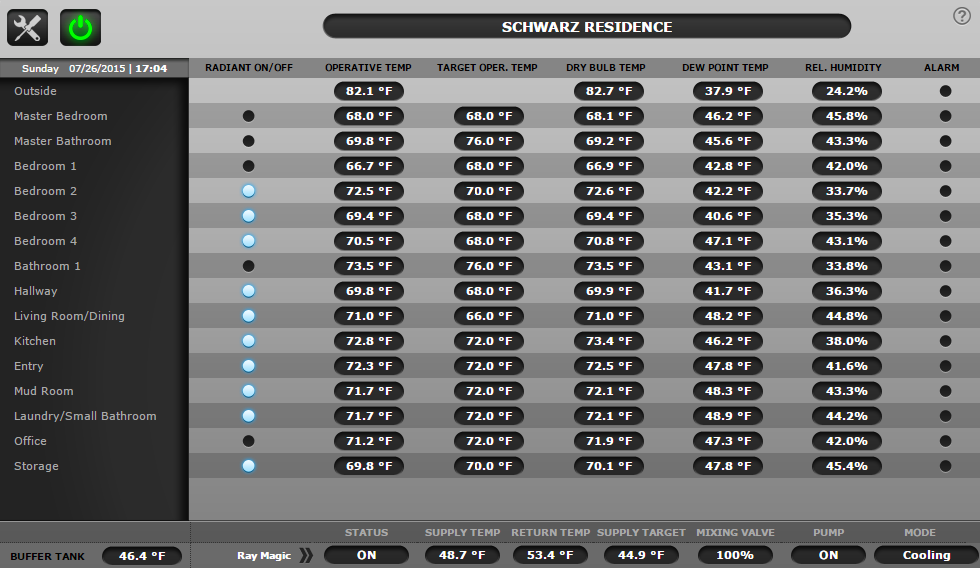
Task: Click Supply Target 44.9 °F value
Action: pyautogui.click(x=641, y=555)
